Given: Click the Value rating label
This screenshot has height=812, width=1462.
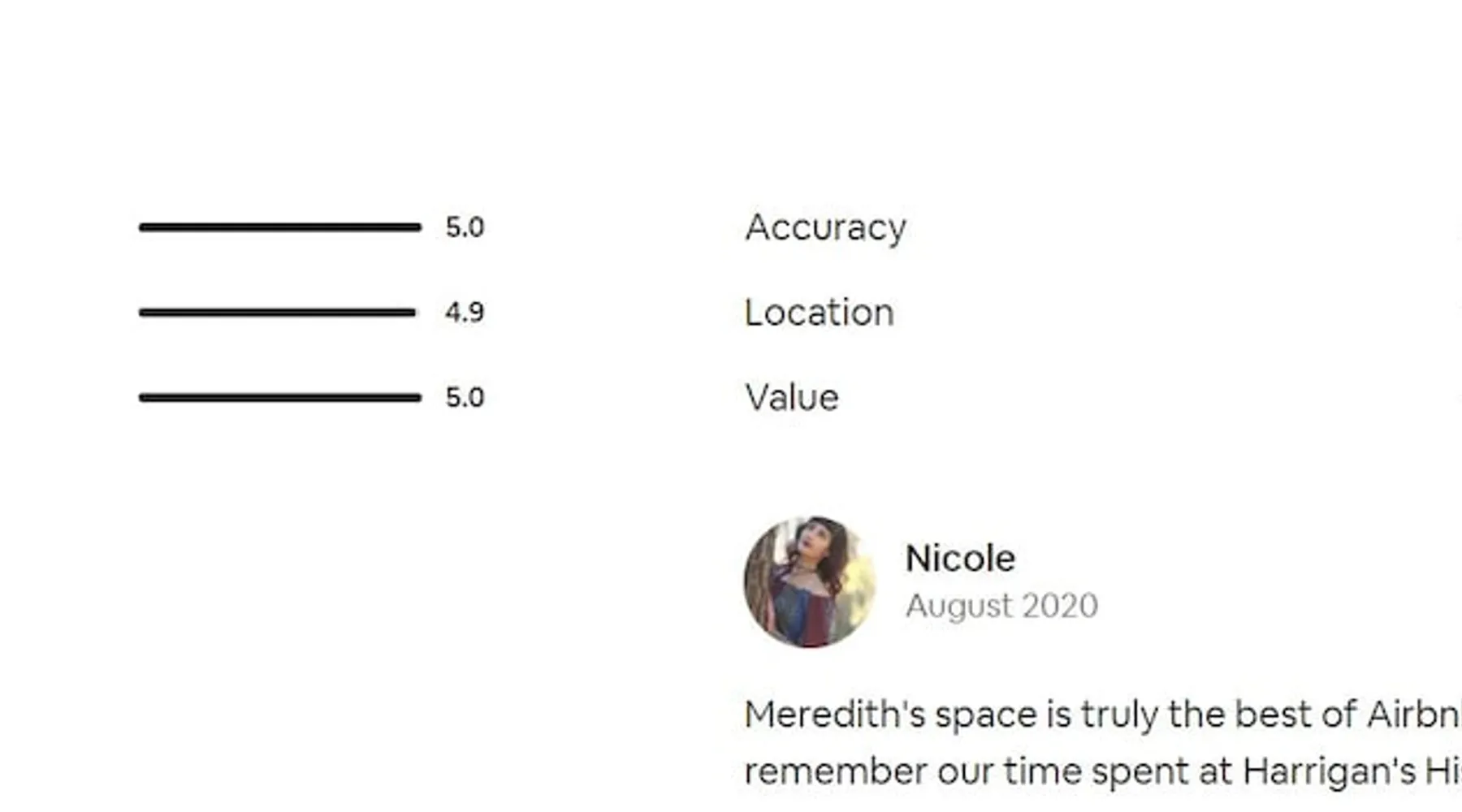Looking at the screenshot, I should pos(792,397).
